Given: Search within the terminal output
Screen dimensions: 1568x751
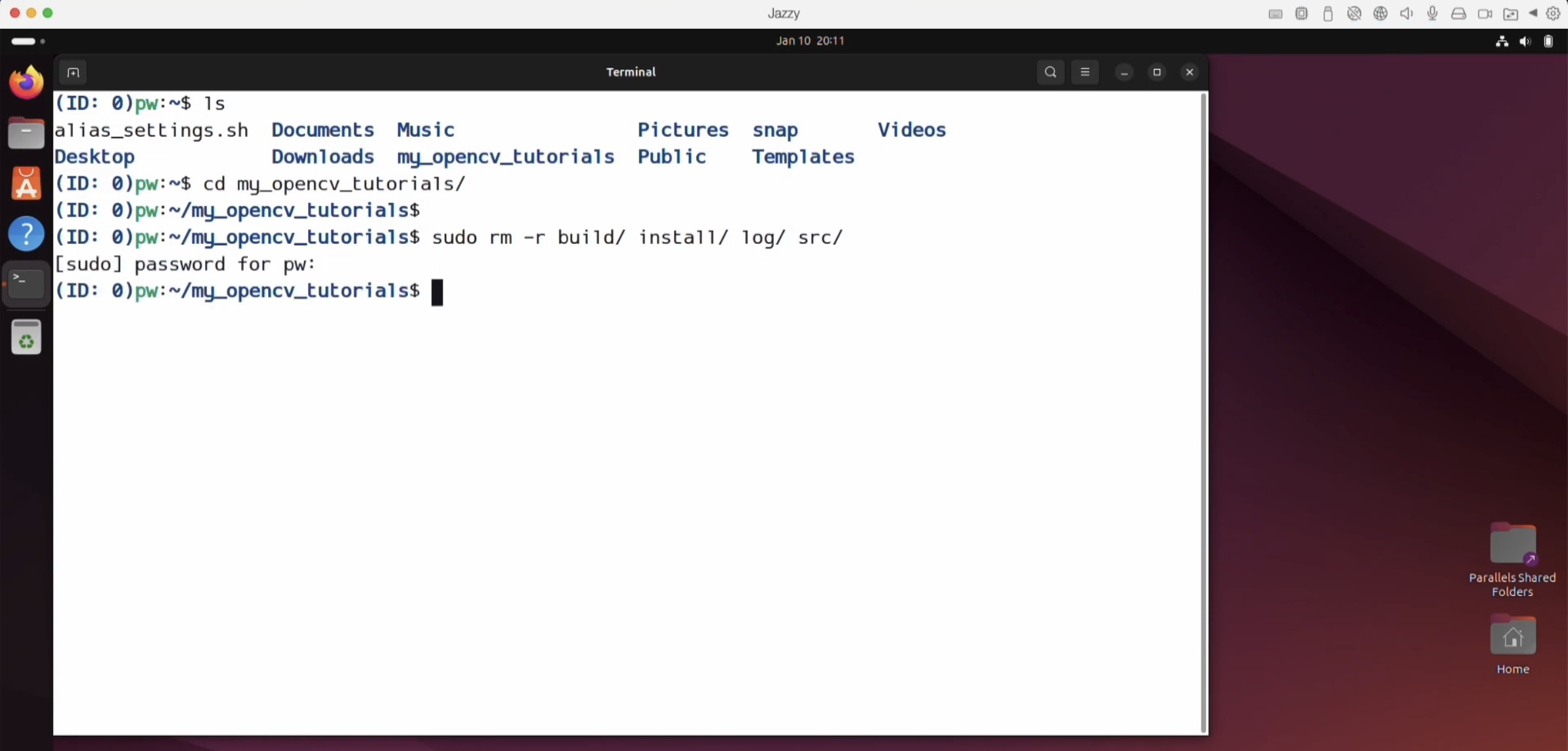Looking at the screenshot, I should coord(1050,72).
